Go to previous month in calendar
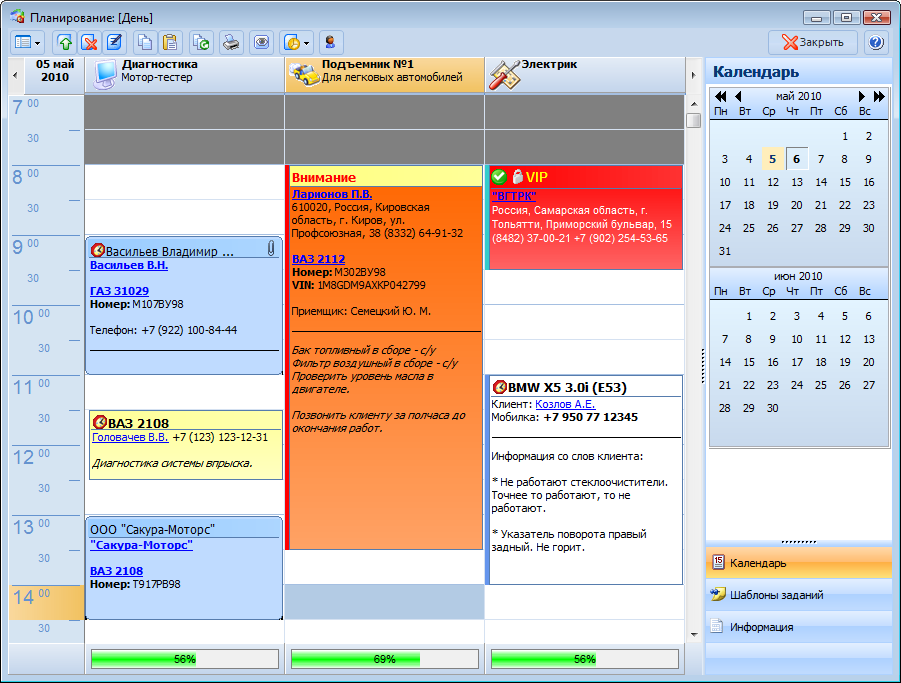 (738, 97)
